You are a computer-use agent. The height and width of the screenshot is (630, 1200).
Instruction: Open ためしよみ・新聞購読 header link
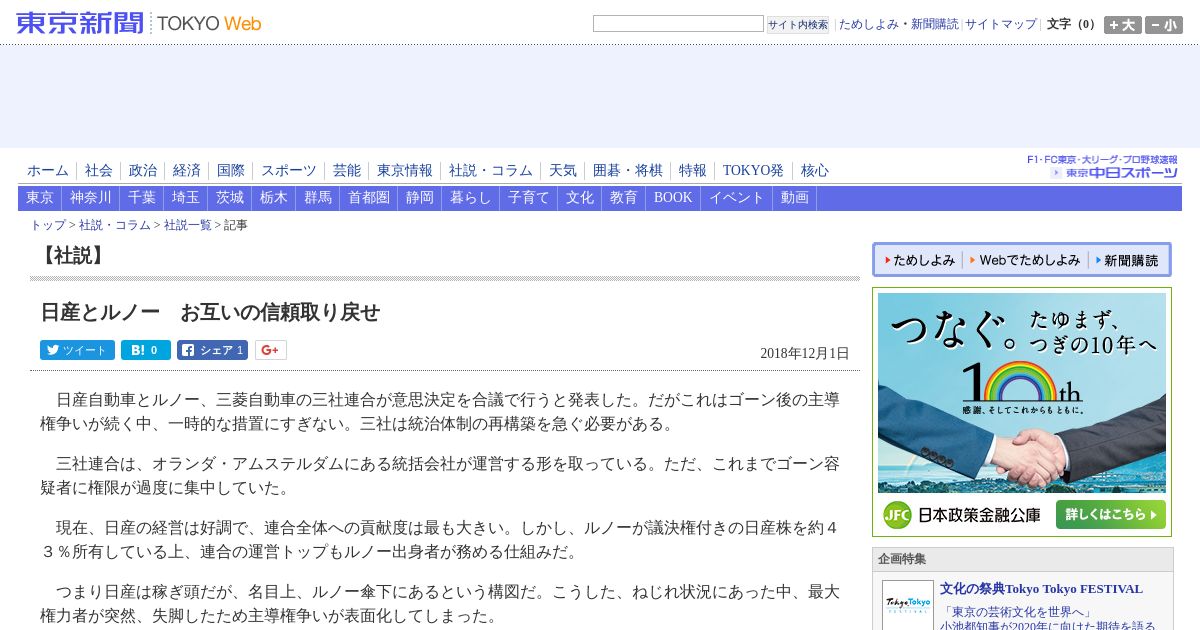(x=898, y=24)
